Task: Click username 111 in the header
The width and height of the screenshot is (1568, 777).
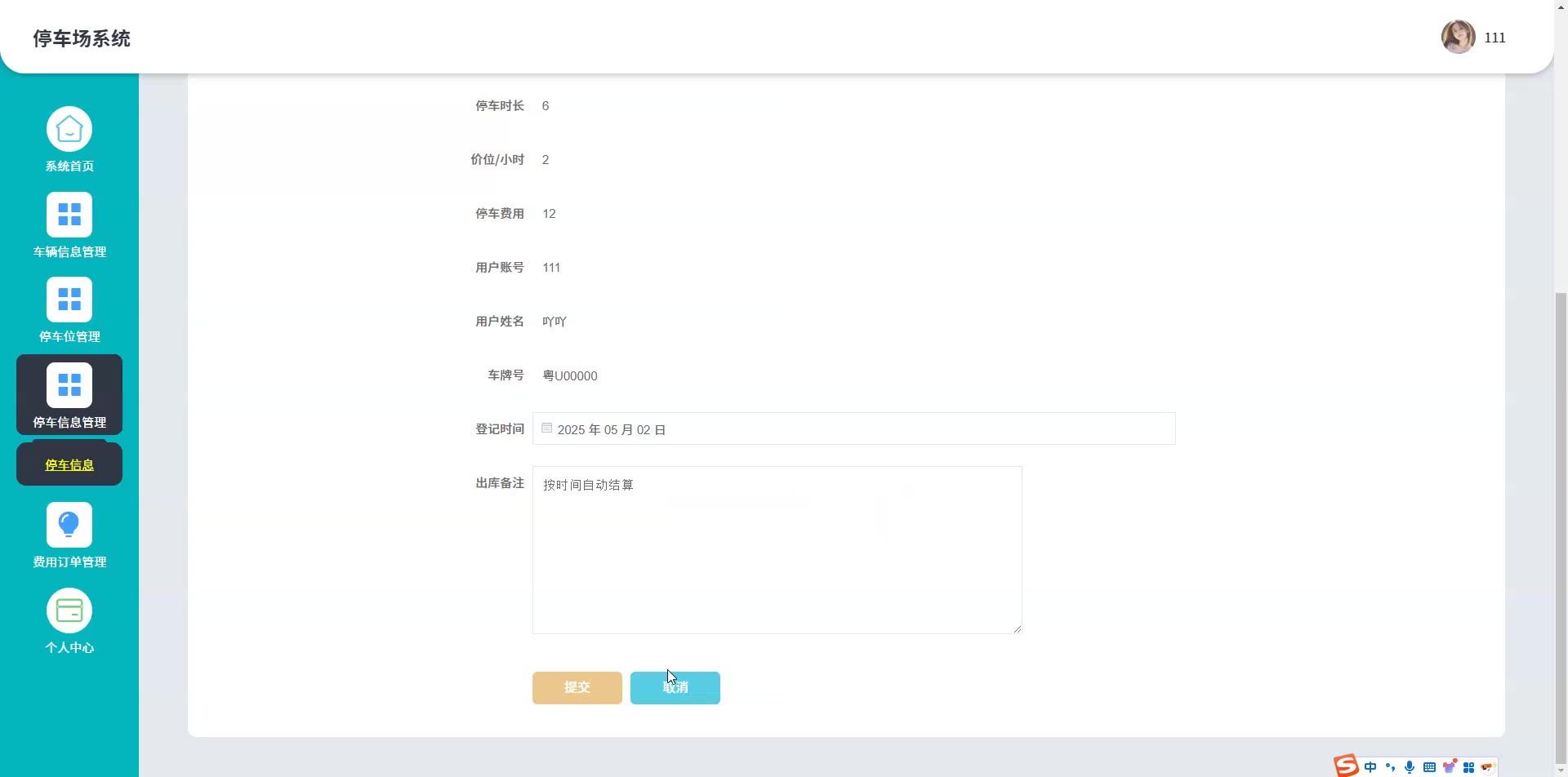Action: (1494, 38)
